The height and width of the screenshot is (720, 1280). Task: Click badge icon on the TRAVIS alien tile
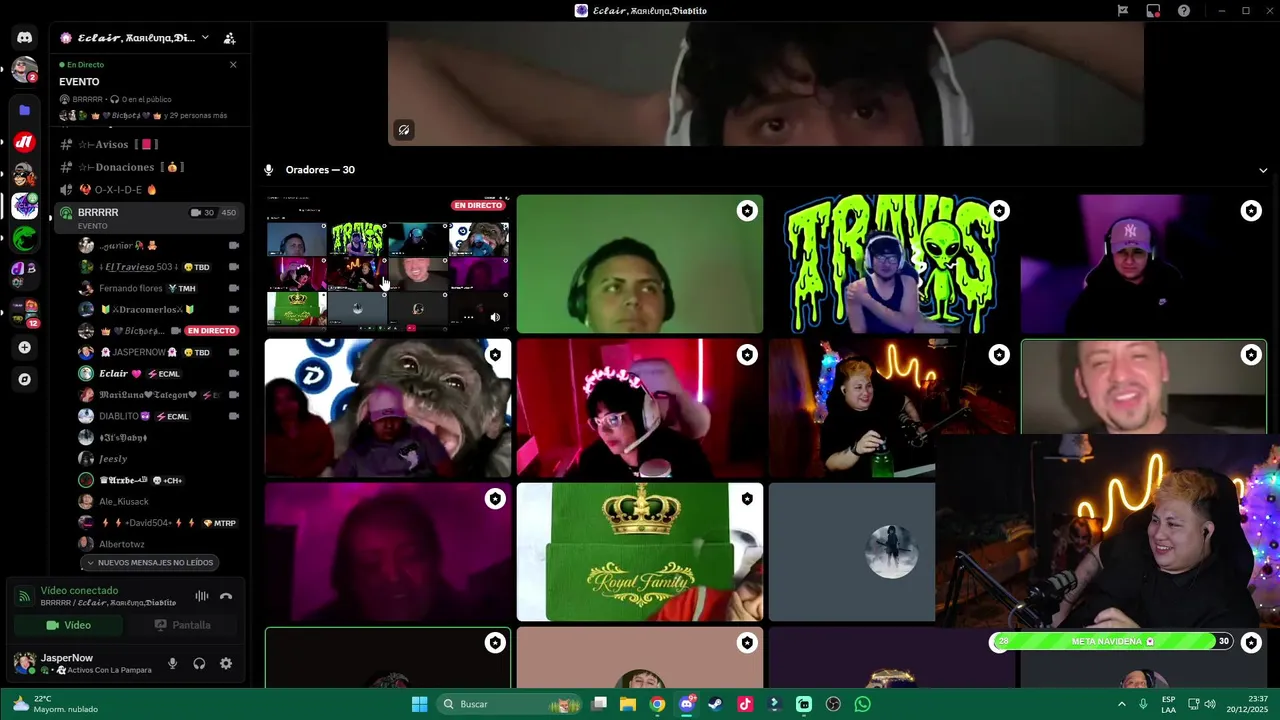[999, 210]
